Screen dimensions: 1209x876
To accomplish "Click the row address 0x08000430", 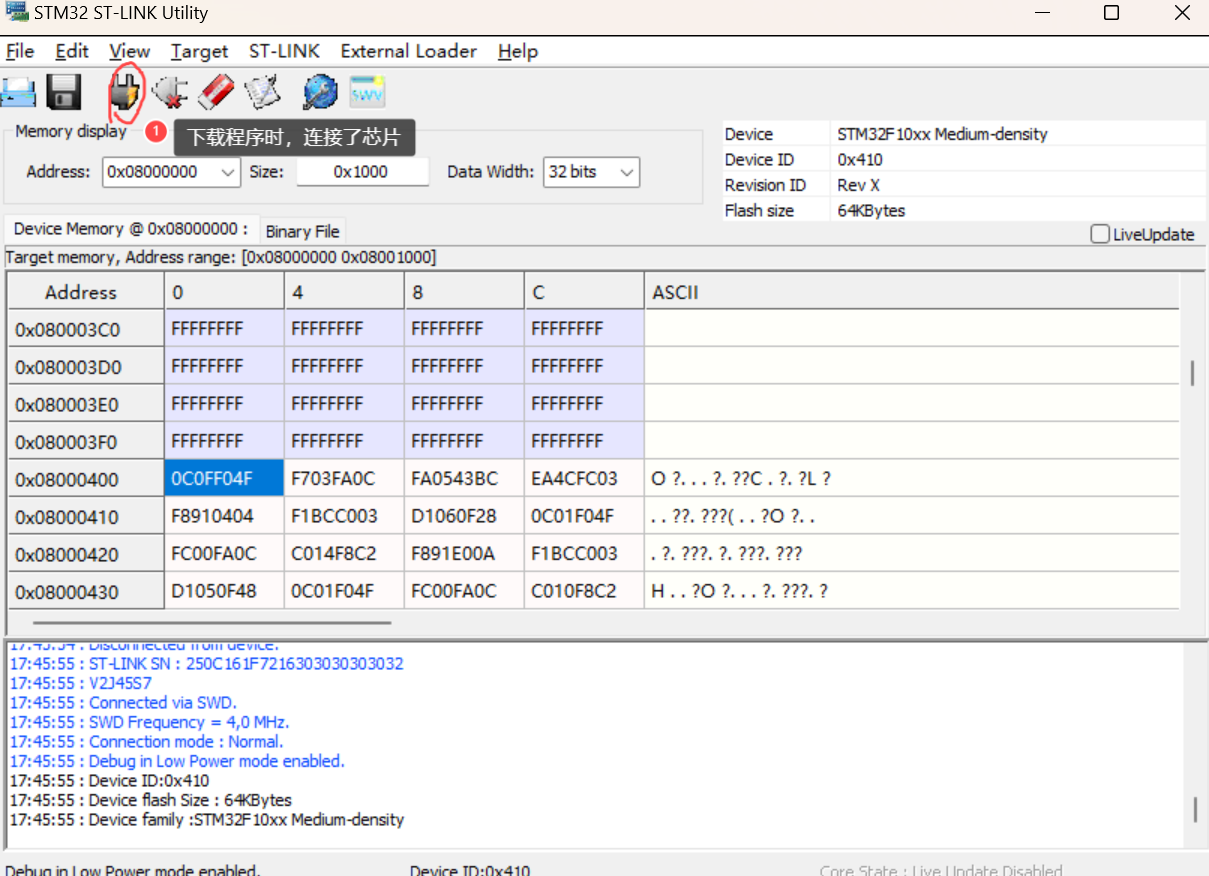I will [x=86, y=592].
